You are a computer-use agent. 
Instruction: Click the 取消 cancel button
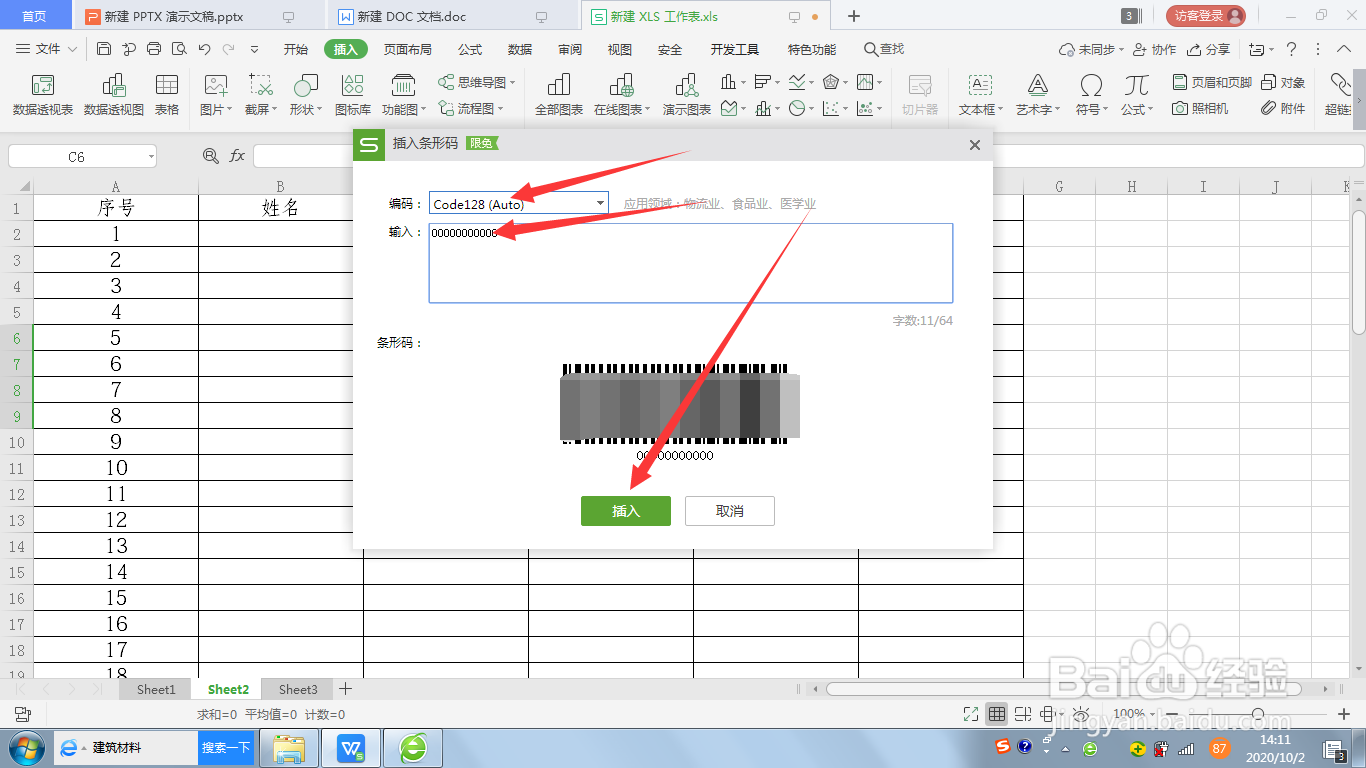click(730, 511)
